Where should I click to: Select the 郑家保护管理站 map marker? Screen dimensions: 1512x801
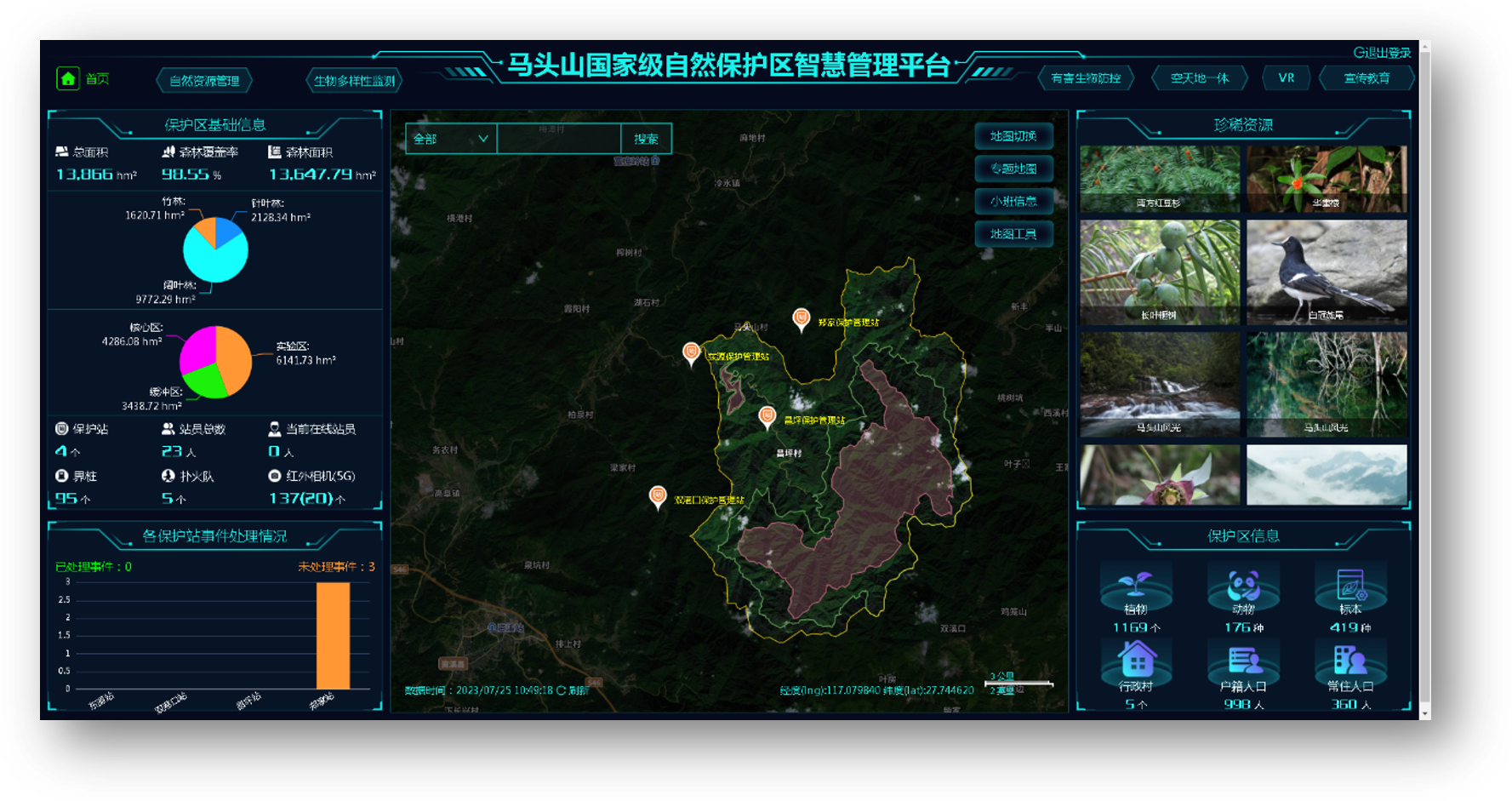[x=801, y=319]
